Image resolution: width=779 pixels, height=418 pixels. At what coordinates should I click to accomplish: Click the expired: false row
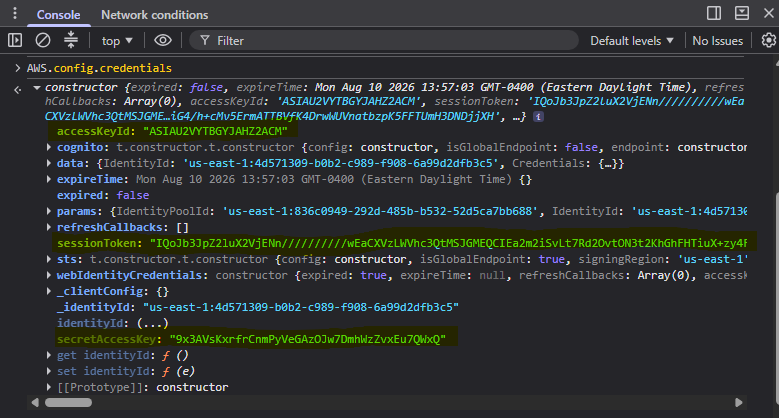103,195
